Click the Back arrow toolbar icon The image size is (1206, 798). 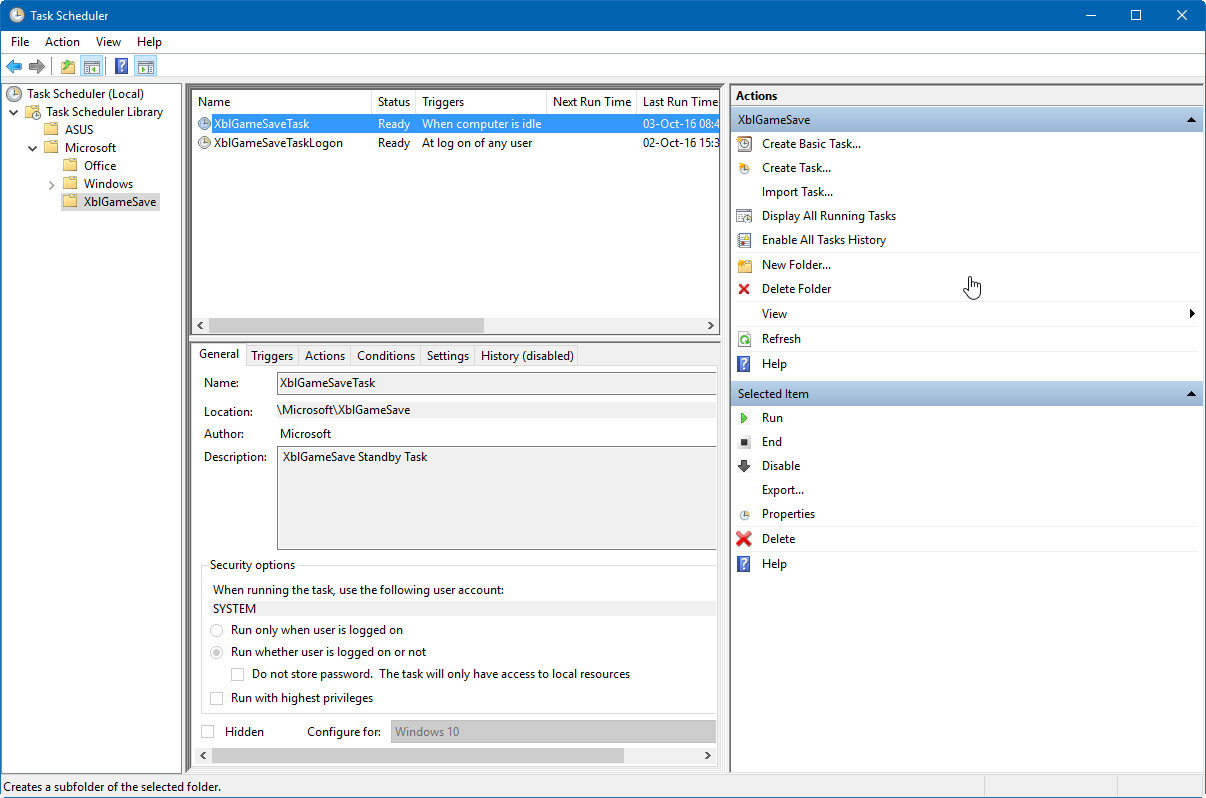tap(14, 66)
